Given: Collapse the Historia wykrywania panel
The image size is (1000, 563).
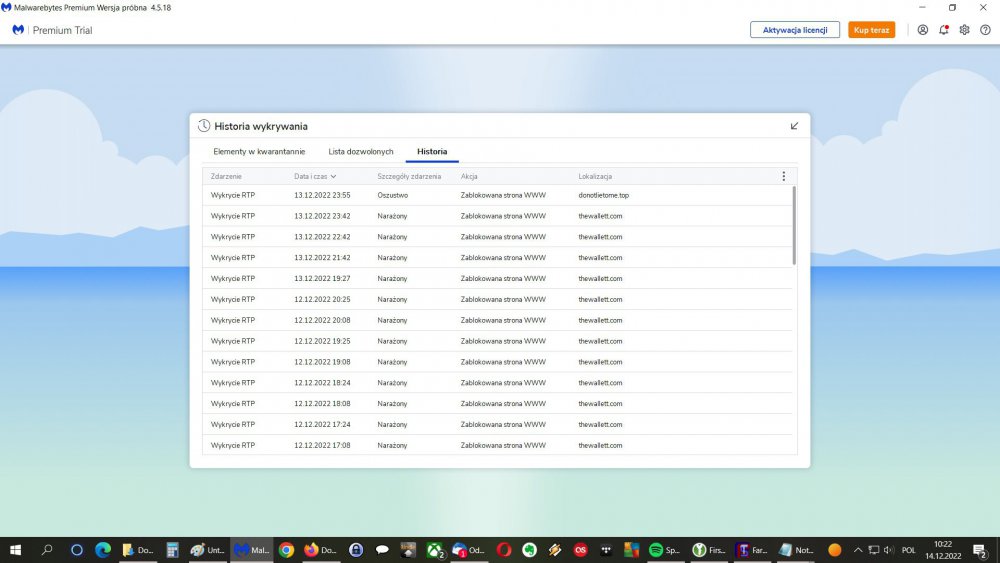Looking at the screenshot, I should coord(794,126).
